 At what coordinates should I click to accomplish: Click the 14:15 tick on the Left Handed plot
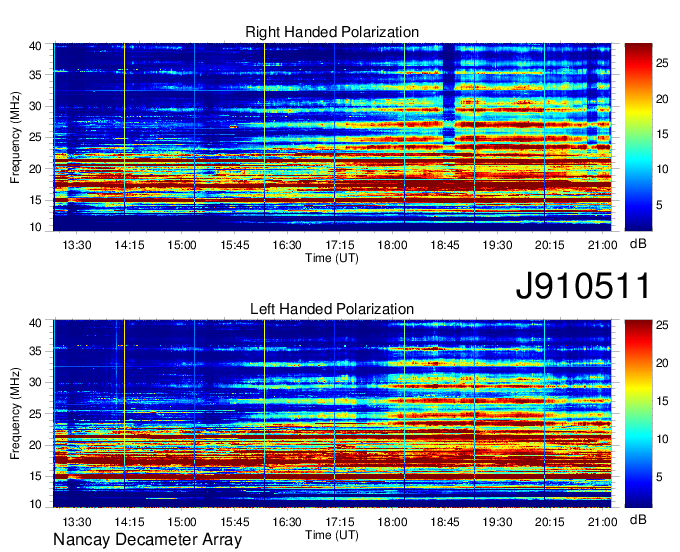point(129,522)
